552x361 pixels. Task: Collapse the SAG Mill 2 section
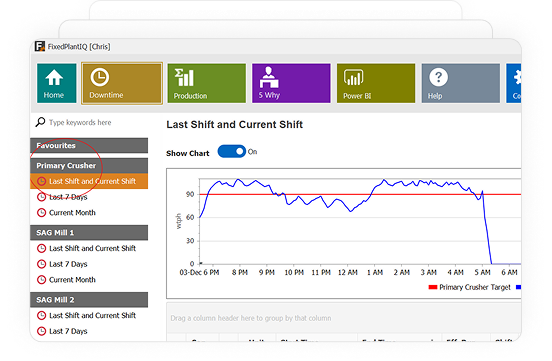[x=89, y=300]
